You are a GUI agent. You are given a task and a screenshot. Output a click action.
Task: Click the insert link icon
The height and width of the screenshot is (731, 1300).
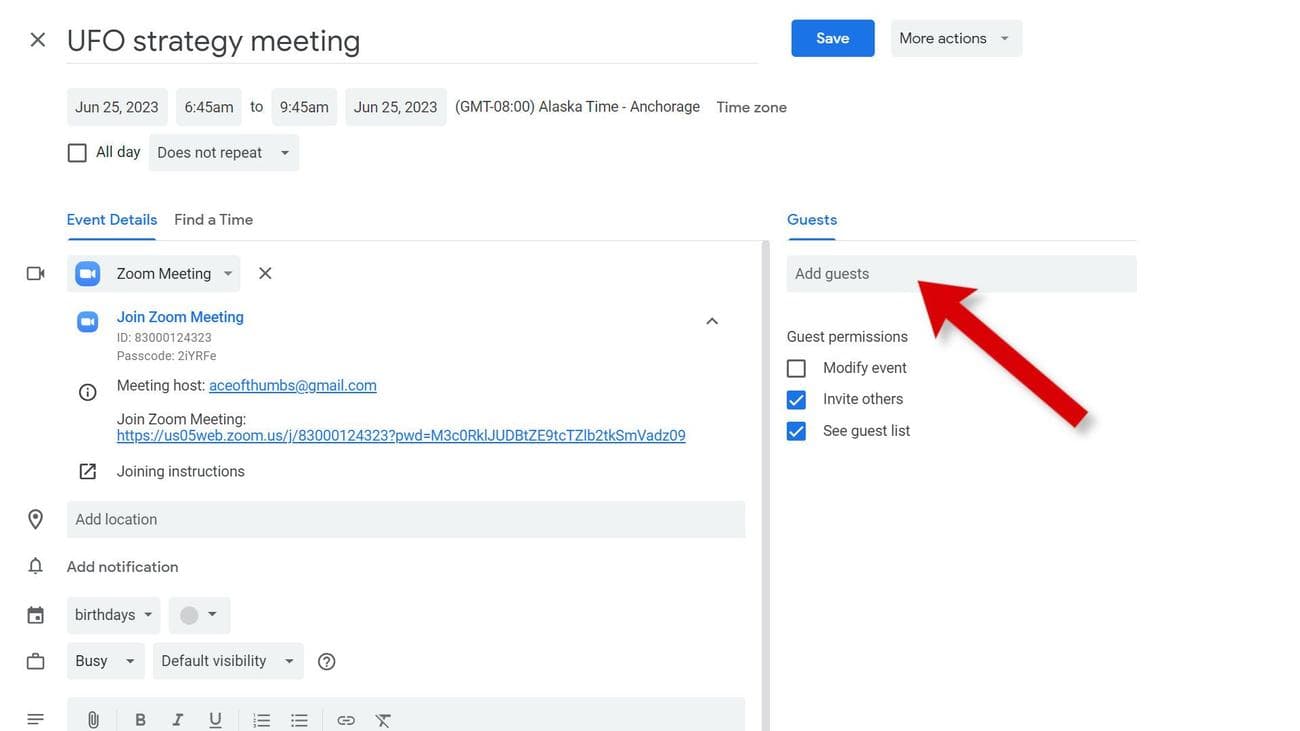coord(346,720)
